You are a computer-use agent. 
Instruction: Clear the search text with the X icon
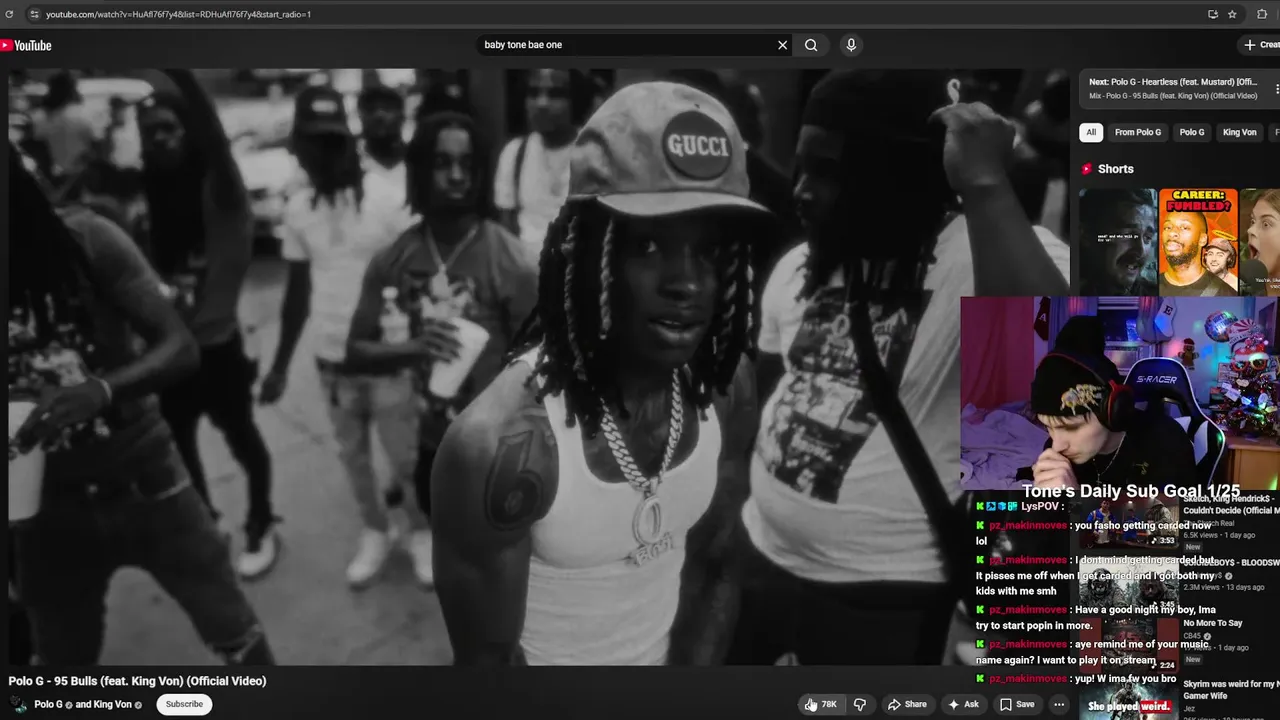(783, 45)
